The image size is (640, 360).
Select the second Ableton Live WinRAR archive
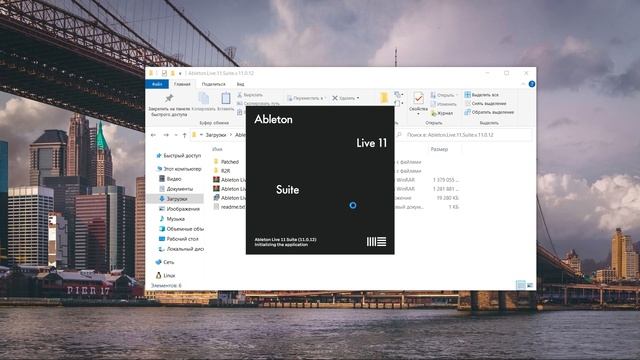[229, 189]
